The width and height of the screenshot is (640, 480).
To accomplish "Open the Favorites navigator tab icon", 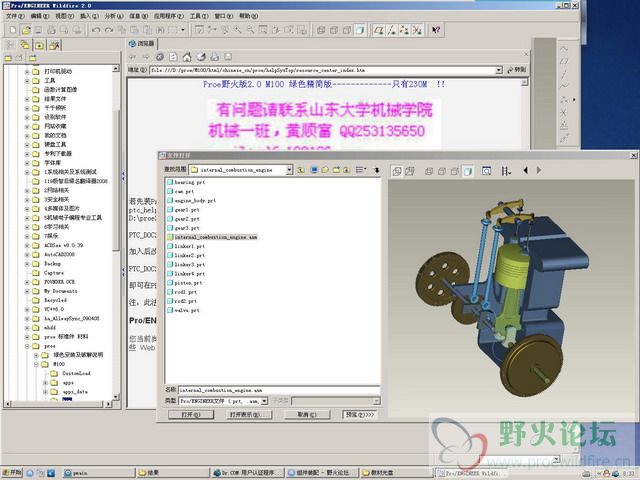I will coord(40,45).
